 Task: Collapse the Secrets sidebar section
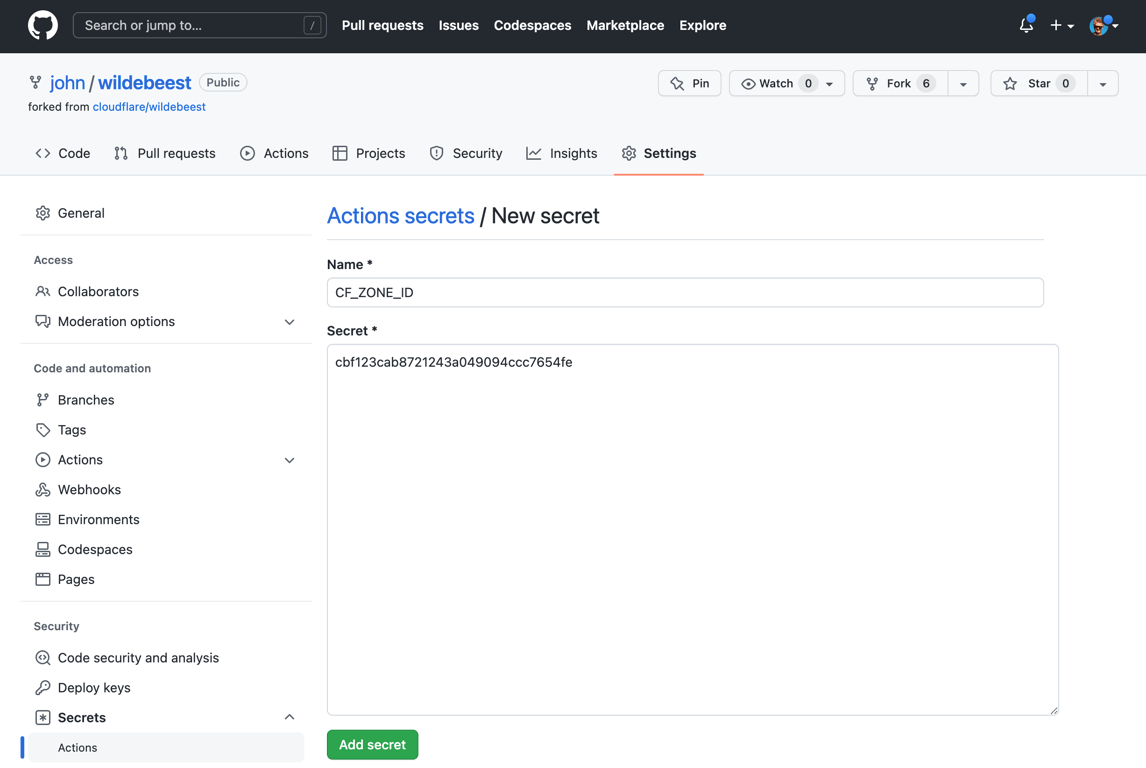pos(289,718)
